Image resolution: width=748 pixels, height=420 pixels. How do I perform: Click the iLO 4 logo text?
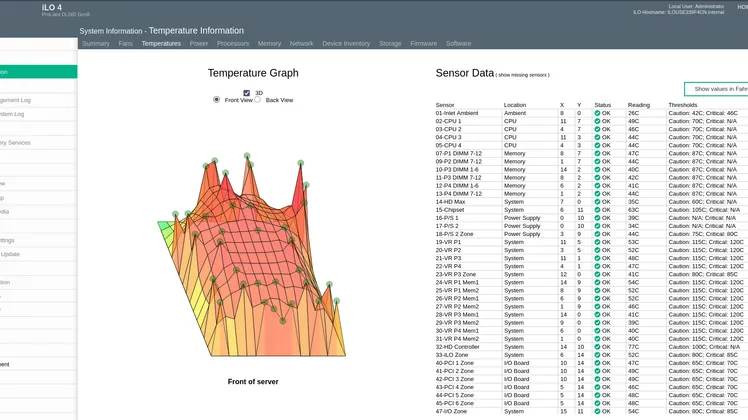coord(52,7)
